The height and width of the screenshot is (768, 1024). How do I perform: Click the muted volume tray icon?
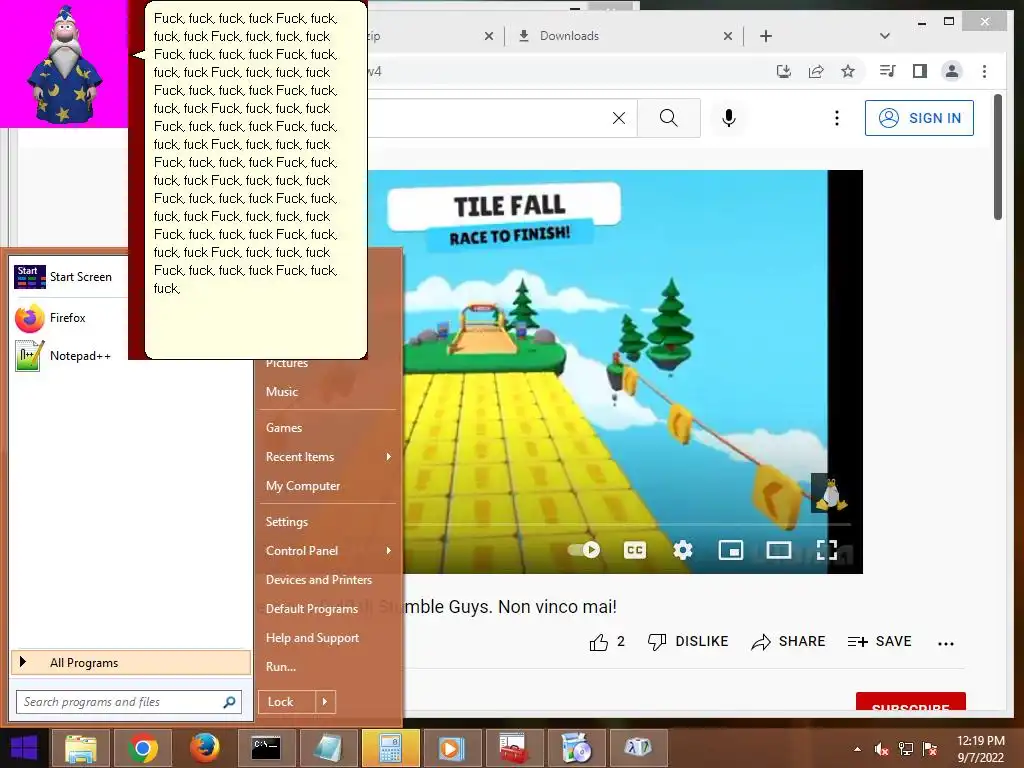click(x=882, y=749)
